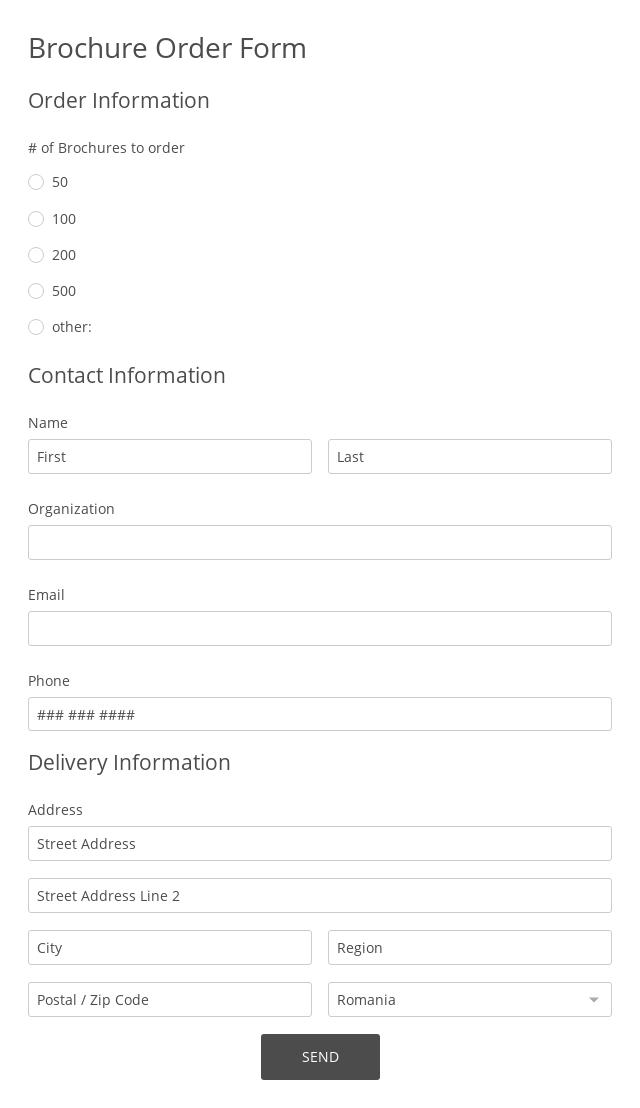Click the City input box
Screen dimensions: 640x1108
(x=170, y=948)
